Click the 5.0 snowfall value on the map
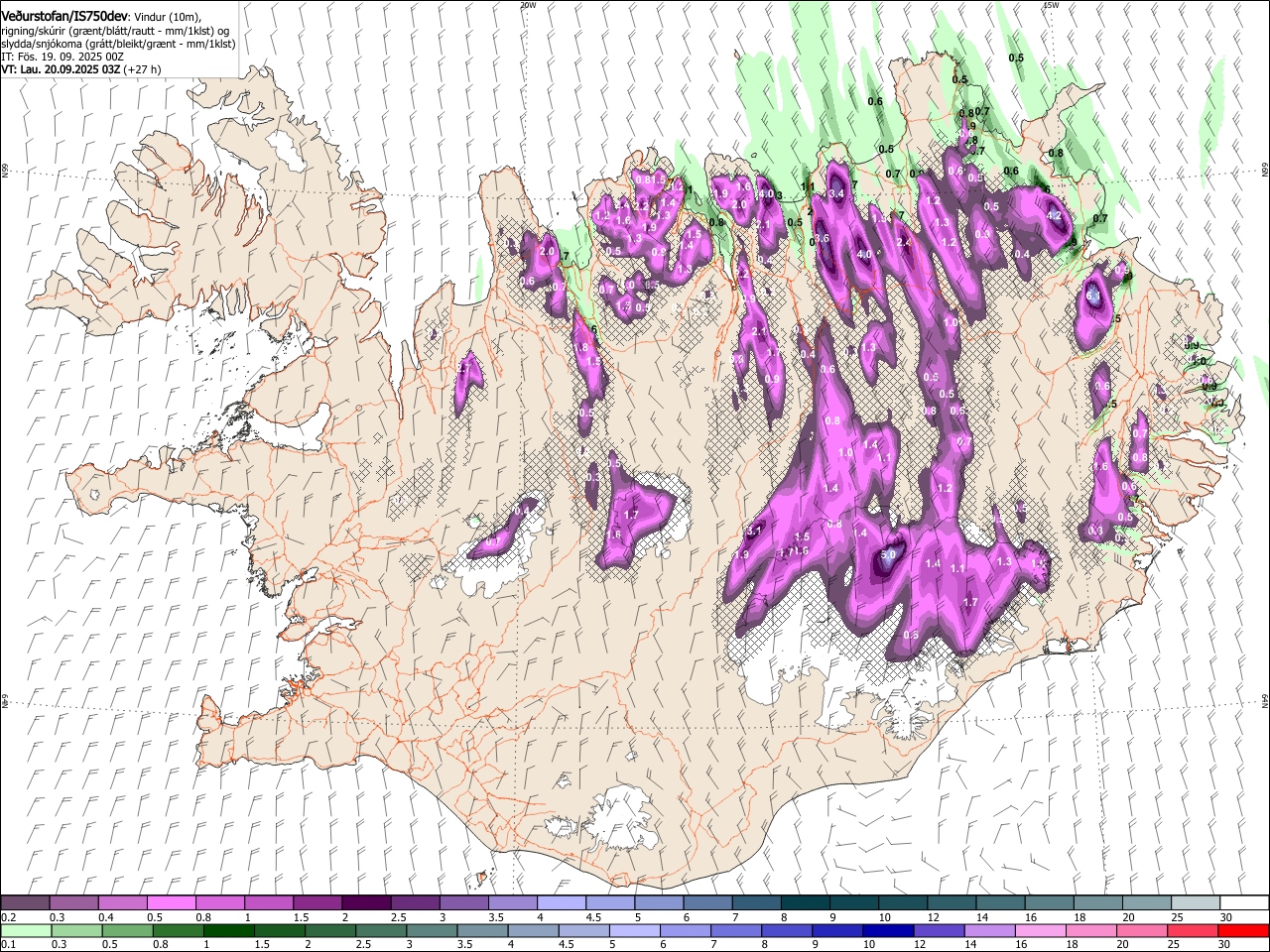 click(889, 554)
